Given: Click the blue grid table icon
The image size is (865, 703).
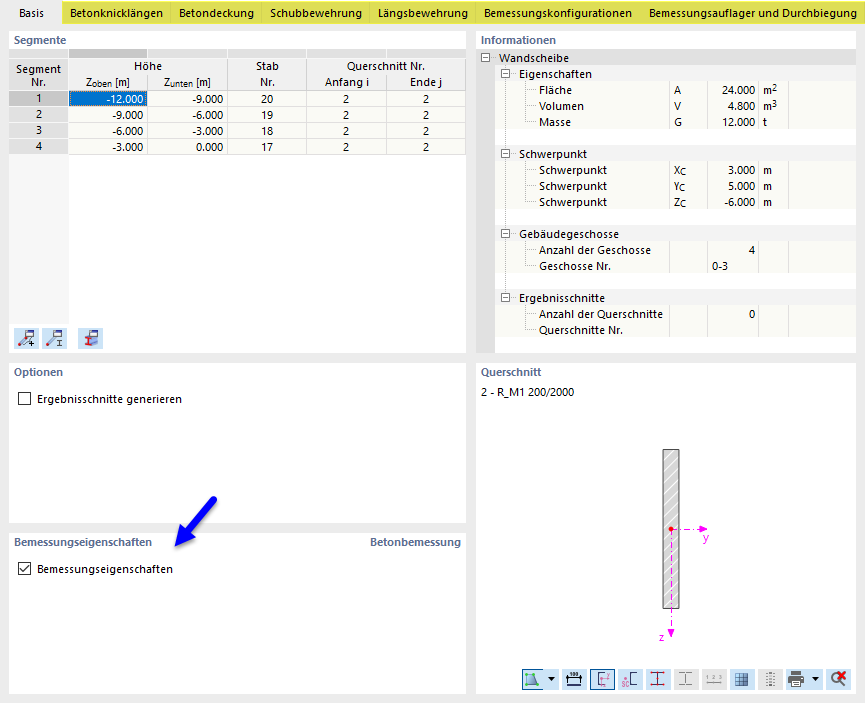Looking at the screenshot, I should tap(742, 679).
